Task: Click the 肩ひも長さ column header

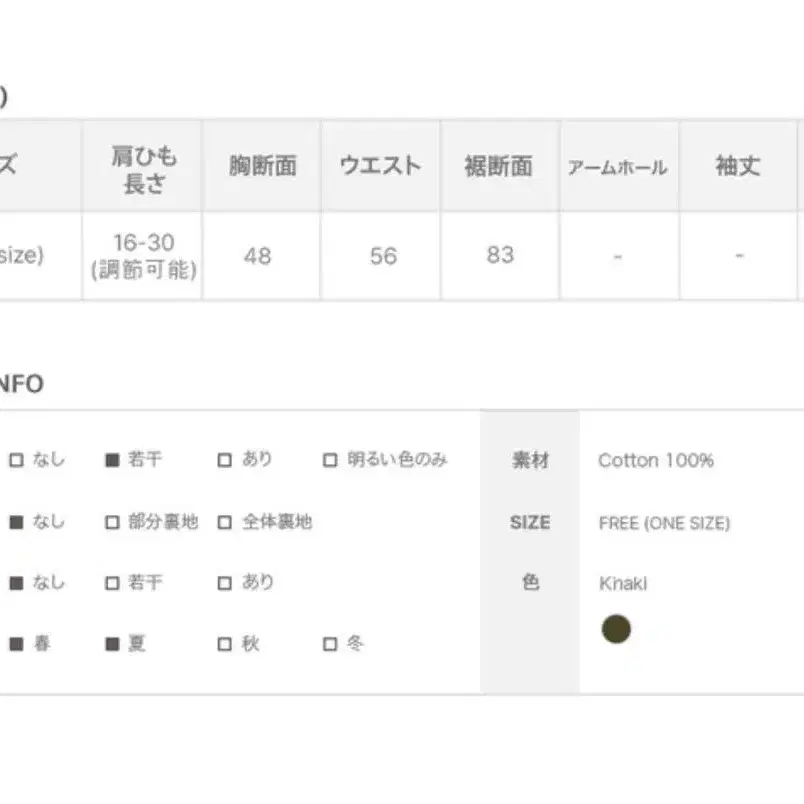Action: [x=143, y=166]
